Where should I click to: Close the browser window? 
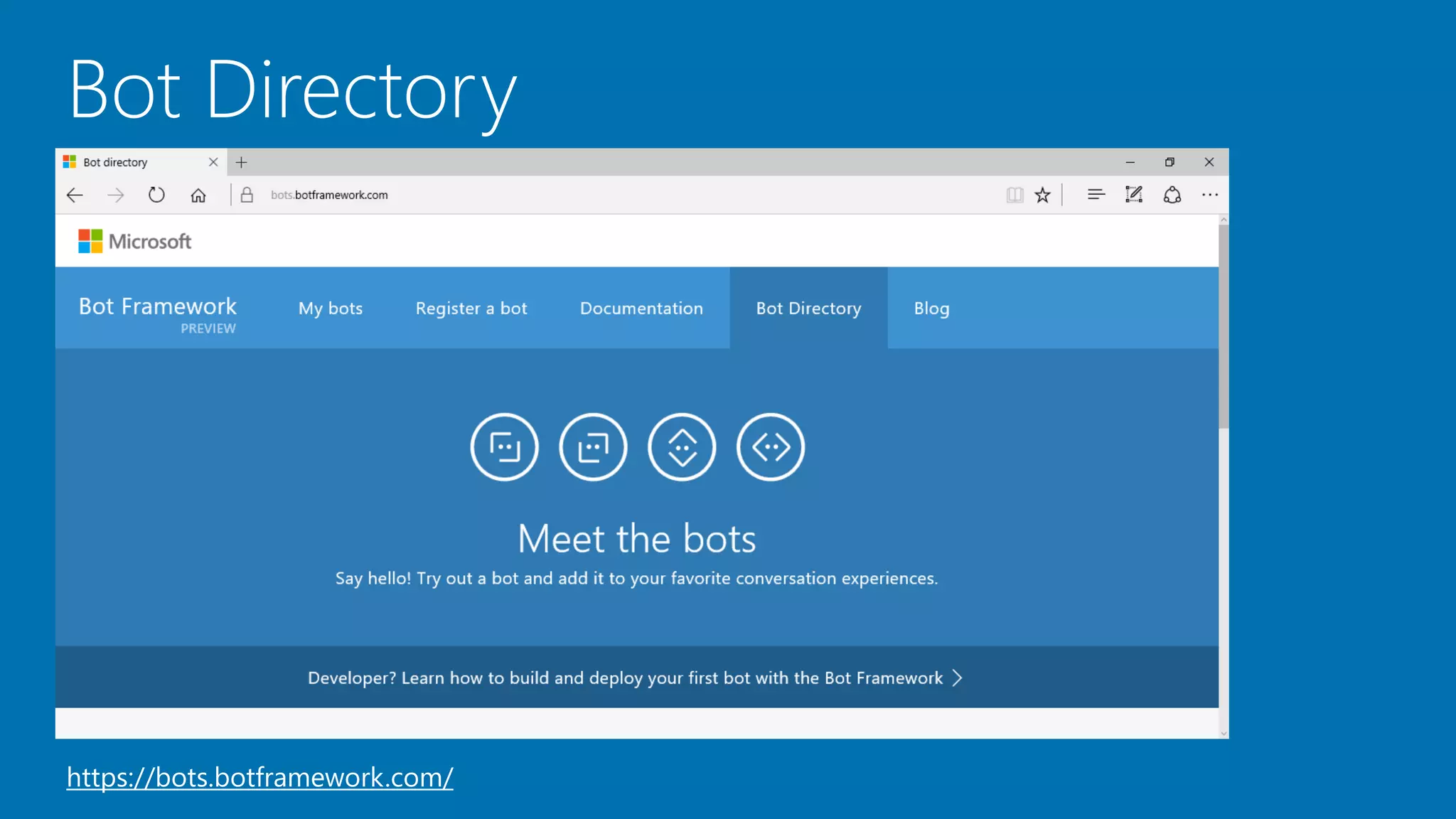[1209, 162]
